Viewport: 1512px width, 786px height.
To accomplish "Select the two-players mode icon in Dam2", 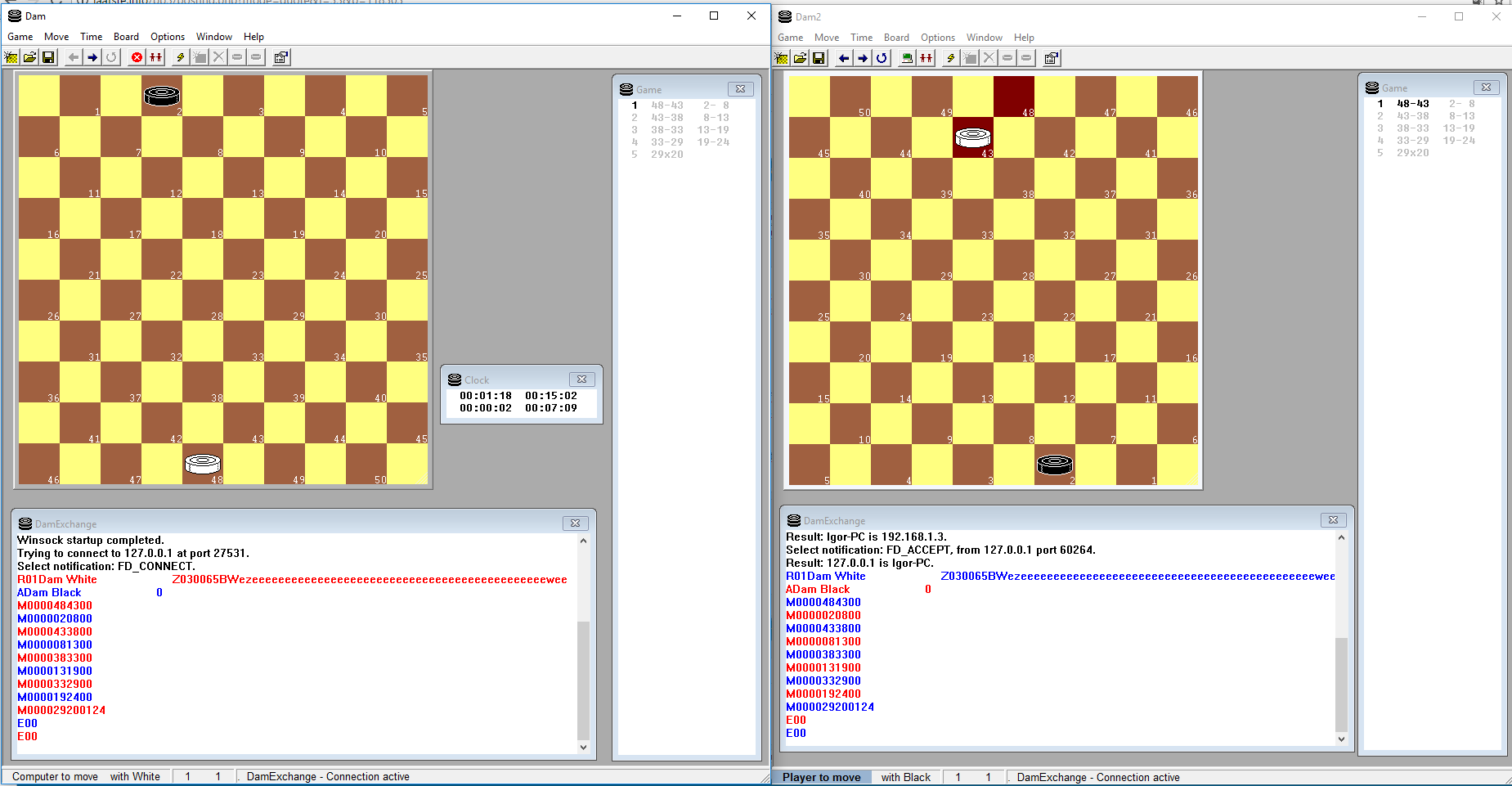I will [926, 57].
